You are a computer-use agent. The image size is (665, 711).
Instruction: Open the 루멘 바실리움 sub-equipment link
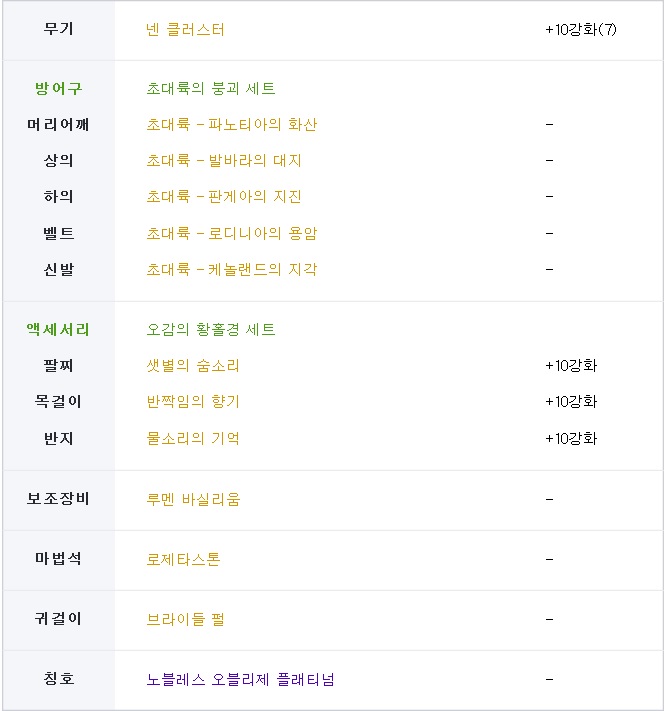click(x=193, y=500)
